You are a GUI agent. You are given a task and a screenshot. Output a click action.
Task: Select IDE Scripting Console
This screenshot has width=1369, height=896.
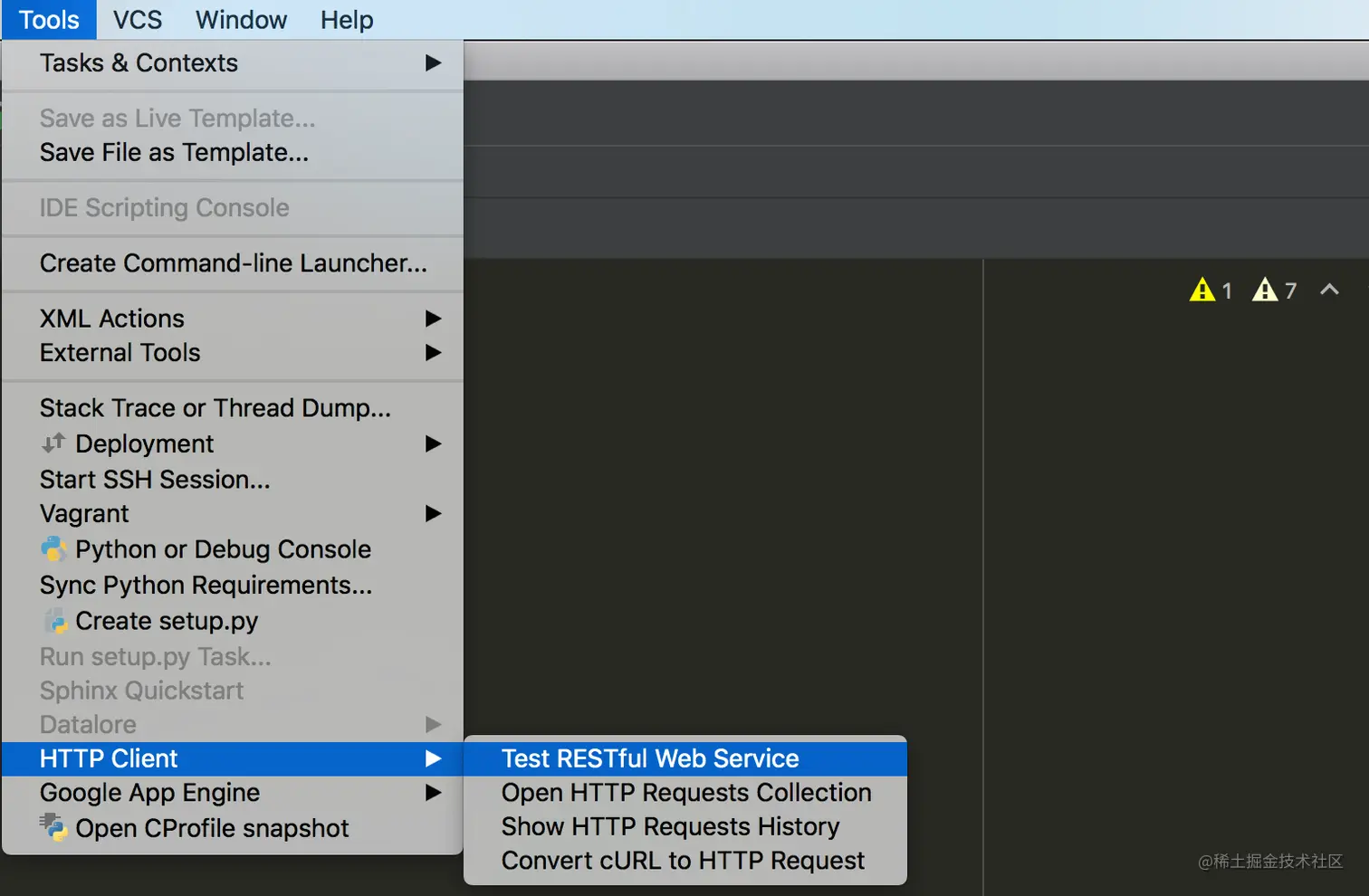(233, 208)
